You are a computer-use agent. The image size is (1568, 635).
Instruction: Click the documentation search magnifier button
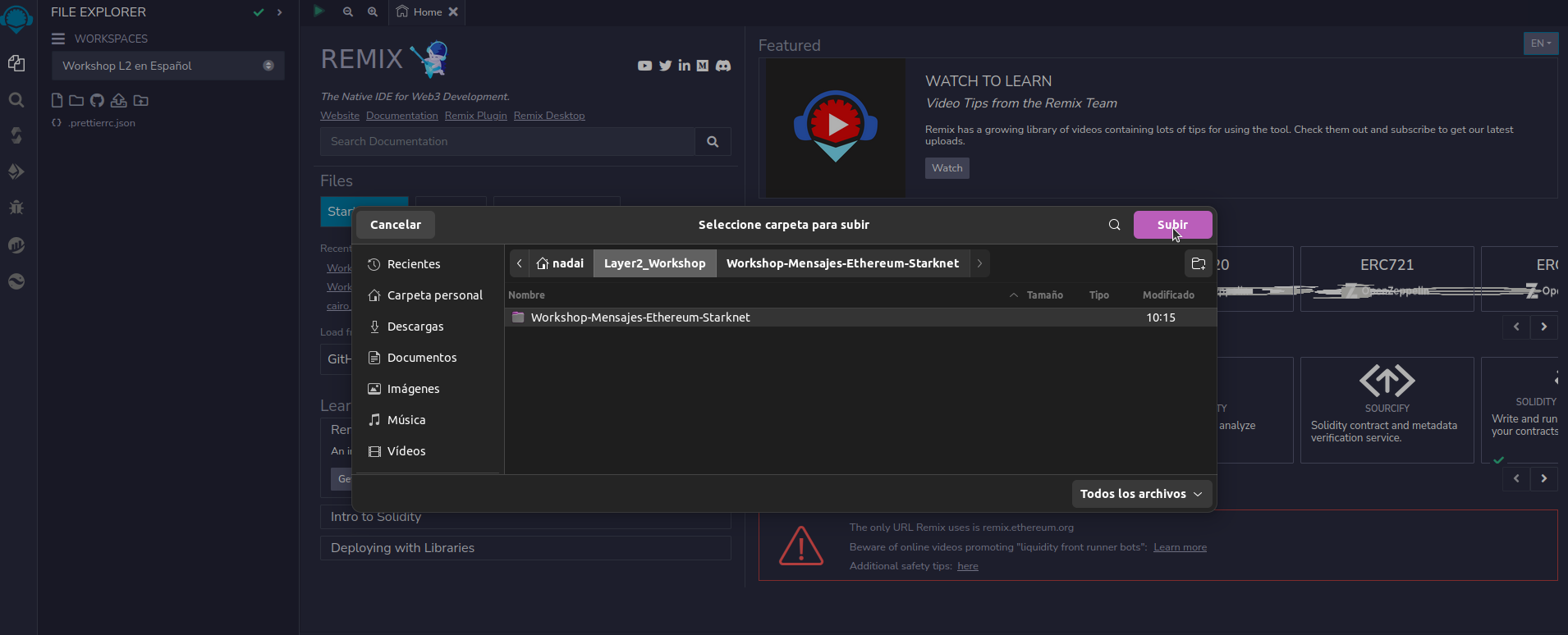pyautogui.click(x=713, y=141)
